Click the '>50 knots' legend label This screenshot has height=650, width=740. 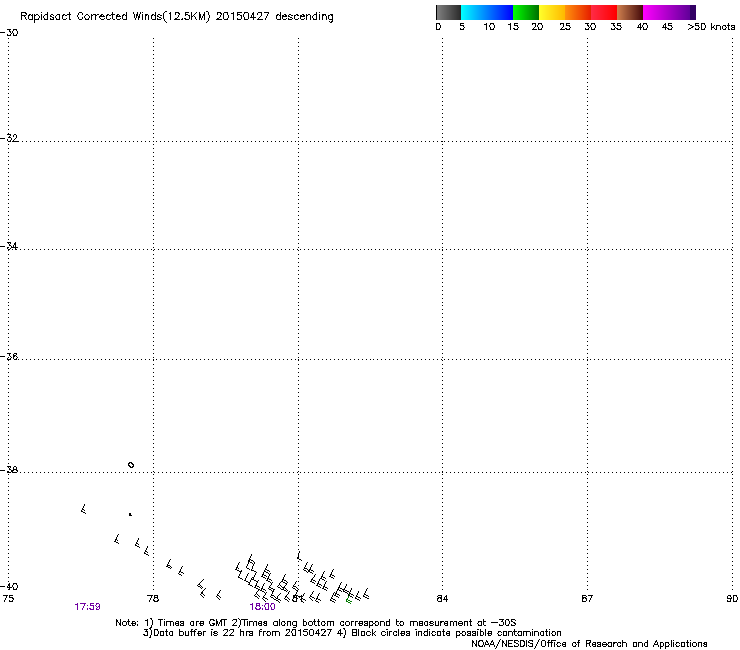coord(711,27)
